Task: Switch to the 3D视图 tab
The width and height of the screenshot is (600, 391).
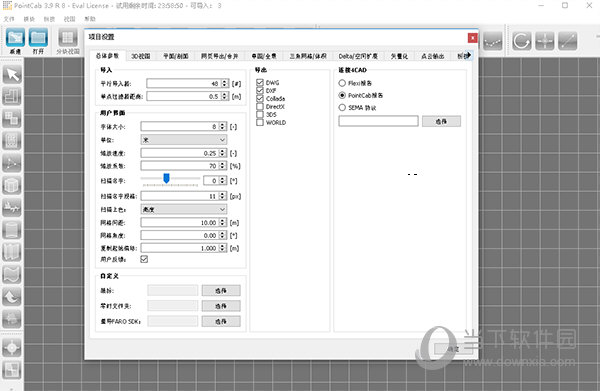Action: click(x=141, y=56)
